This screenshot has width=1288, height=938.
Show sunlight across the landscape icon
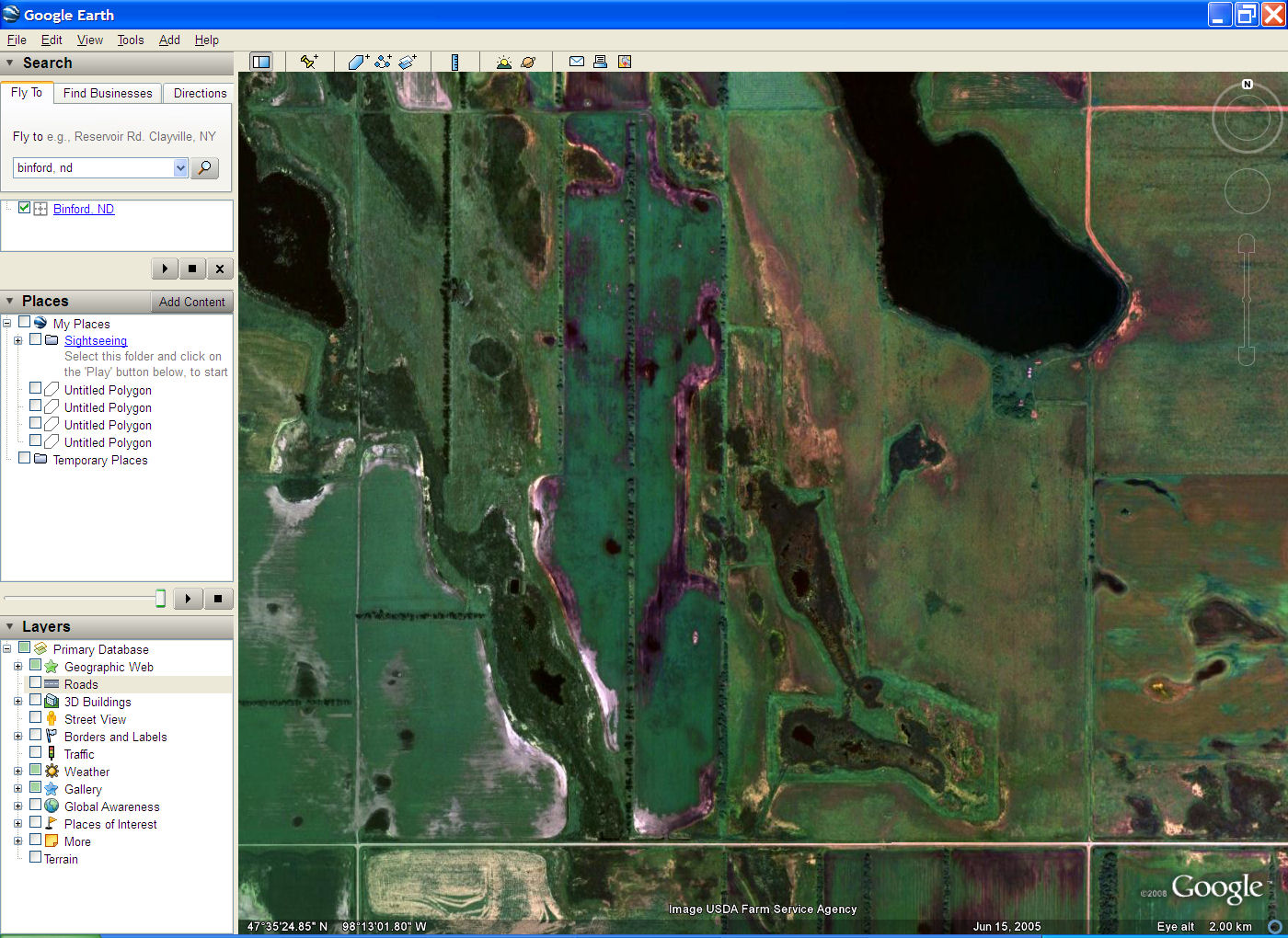tap(503, 62)
